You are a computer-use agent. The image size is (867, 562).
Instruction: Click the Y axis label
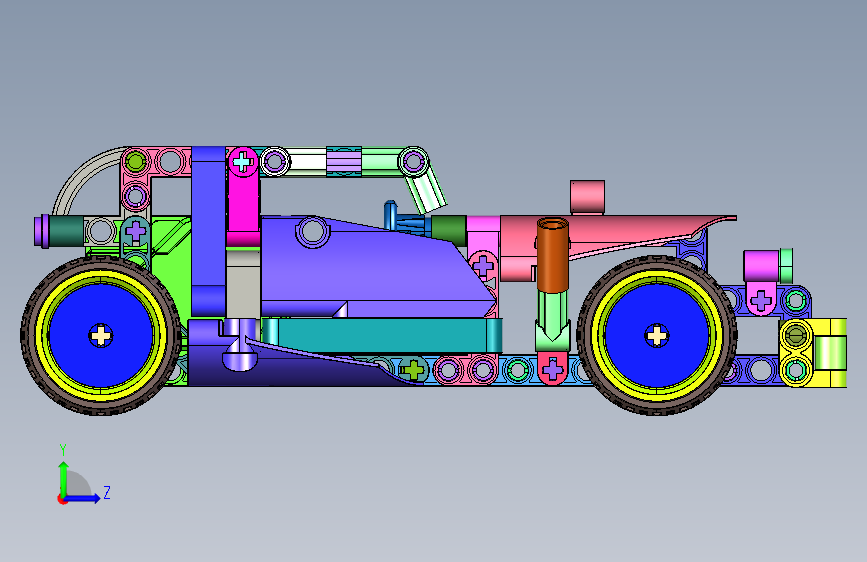click(63, 449)
